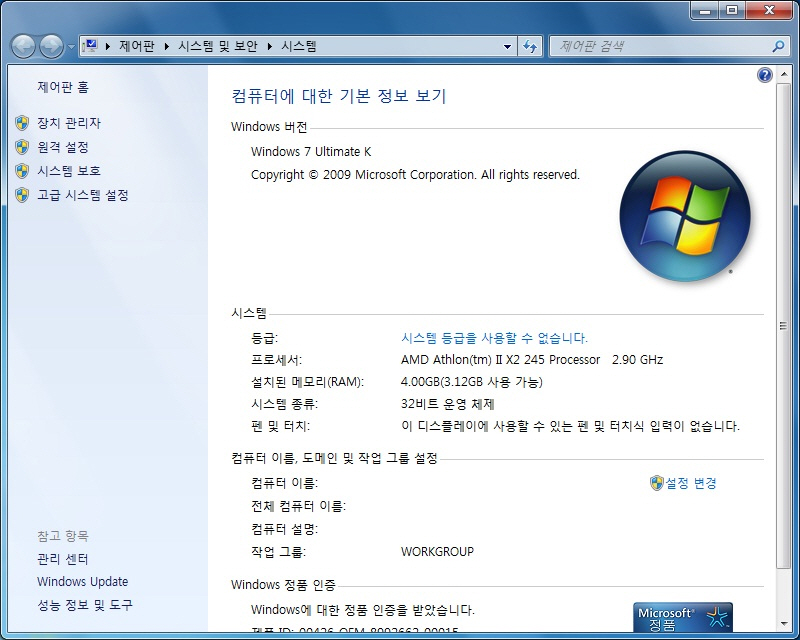Screen dimensions: 800x640
Task: Expand the arrow before 제어판 breadcrumb
Action: (x=108, y=46)
